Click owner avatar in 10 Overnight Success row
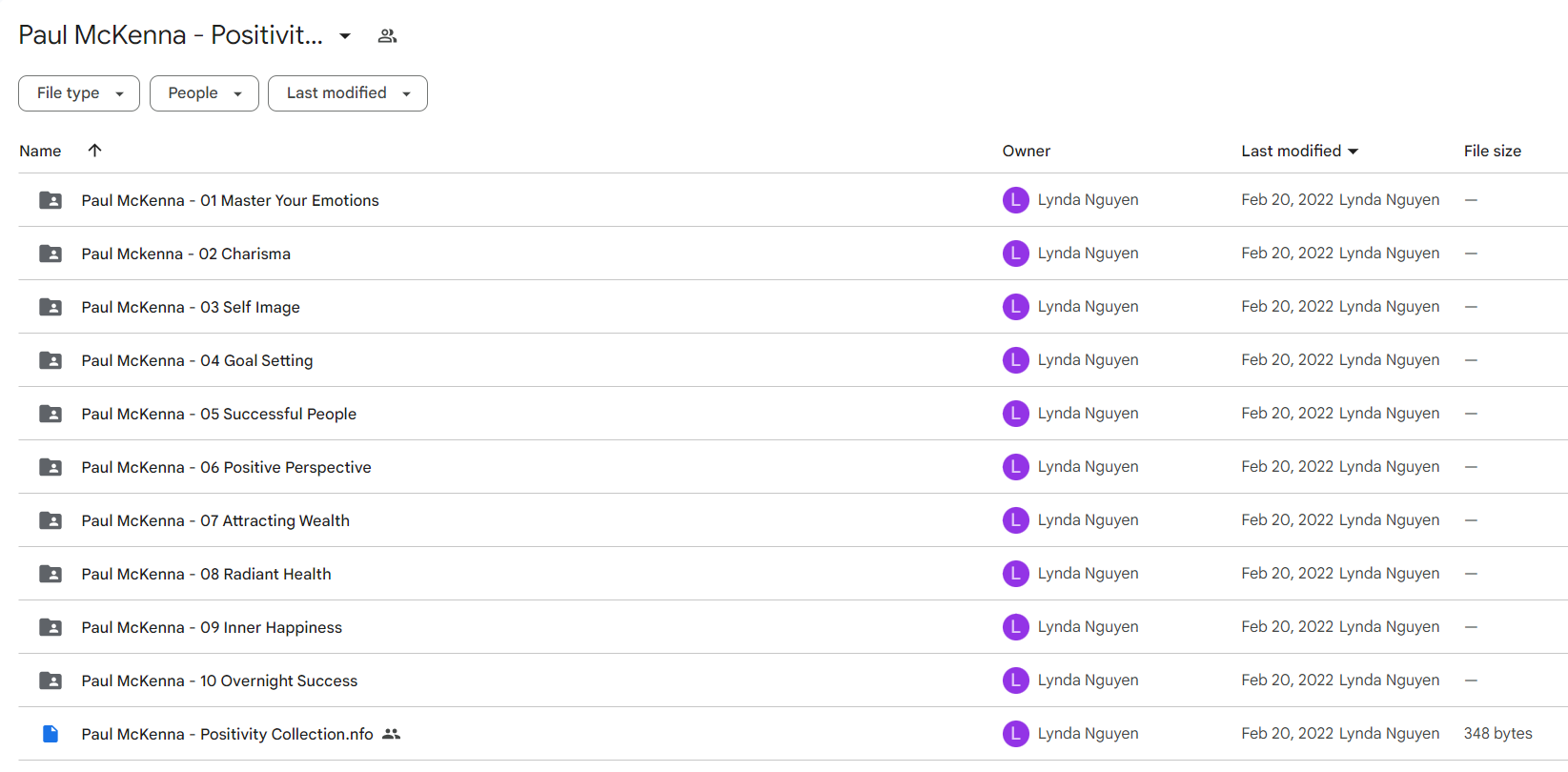This screenshot has height=772, width=1568. click(x=1016, y=681)
